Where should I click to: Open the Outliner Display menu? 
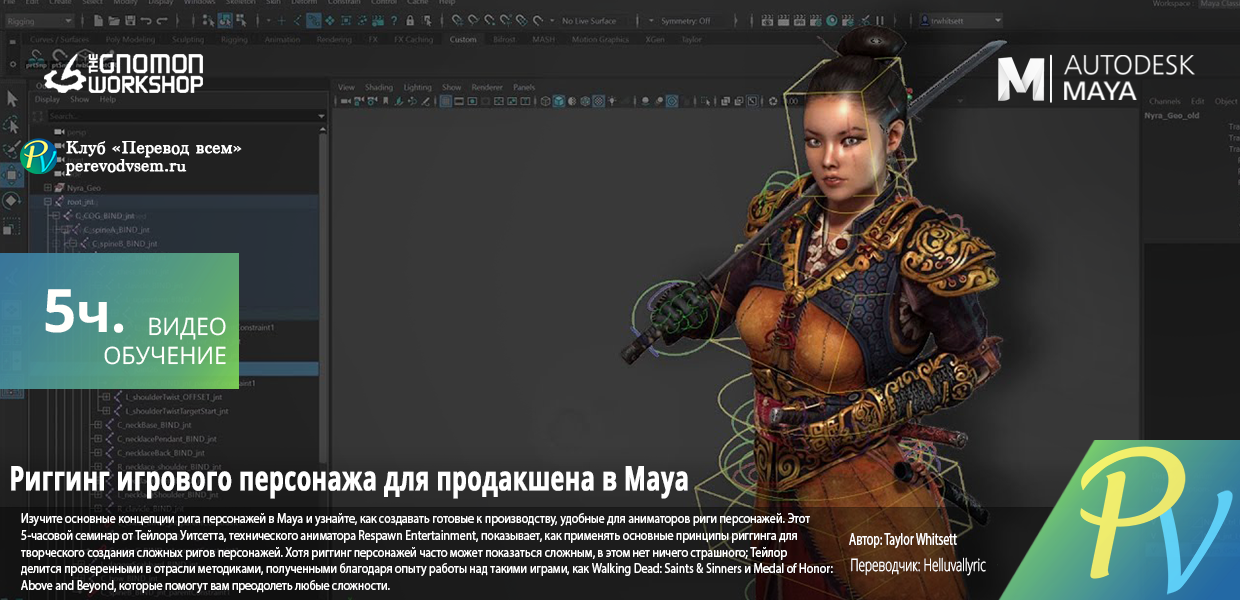47,99
